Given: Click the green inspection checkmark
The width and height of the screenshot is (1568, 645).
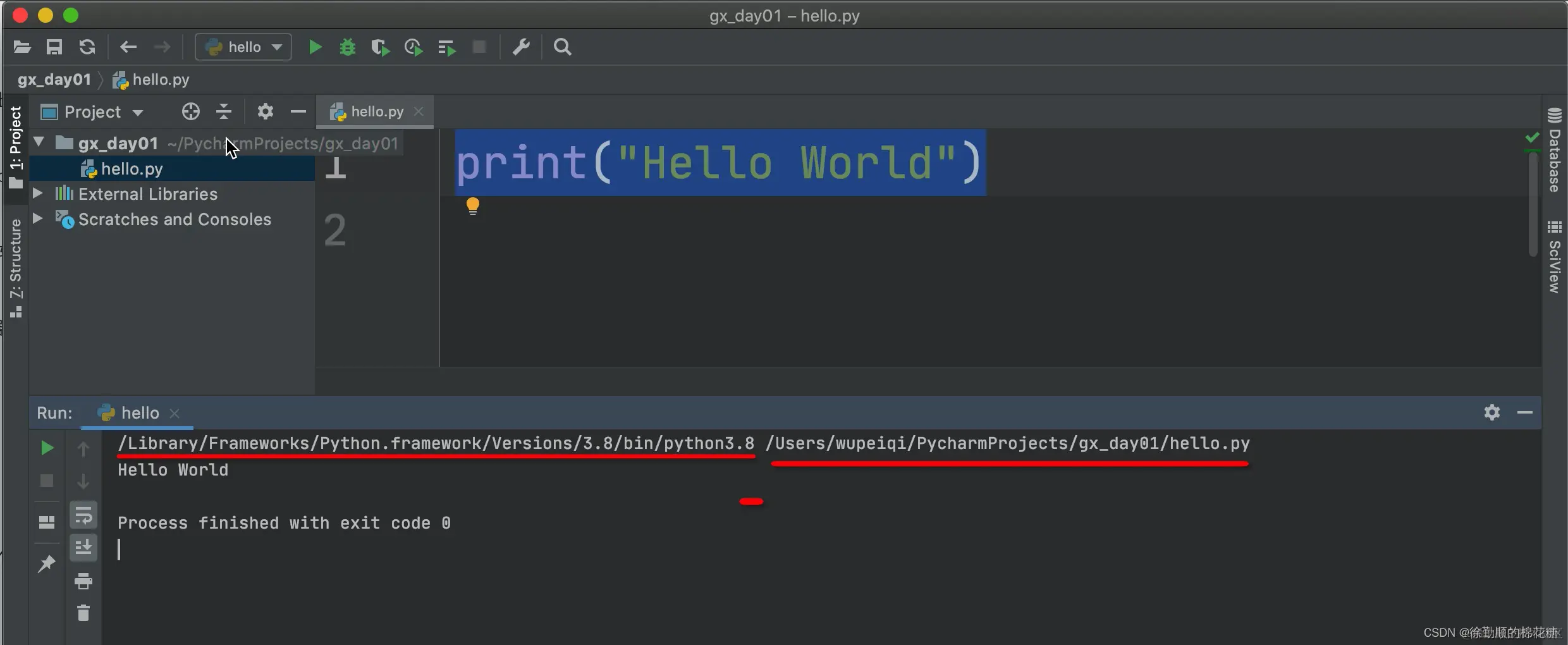Looking at the screenshot, I should (x=1533, y=137).
